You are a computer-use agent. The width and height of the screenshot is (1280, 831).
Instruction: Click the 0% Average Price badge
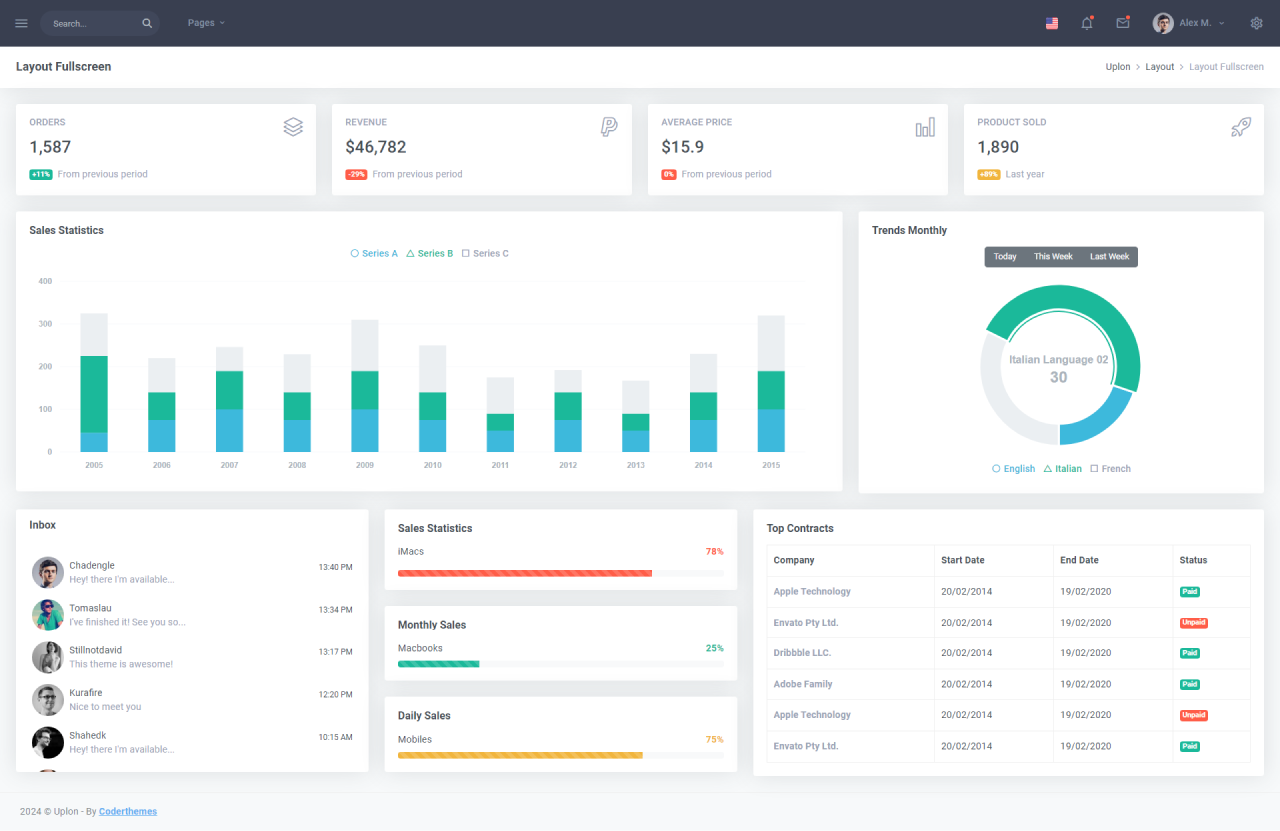(669, 174)
